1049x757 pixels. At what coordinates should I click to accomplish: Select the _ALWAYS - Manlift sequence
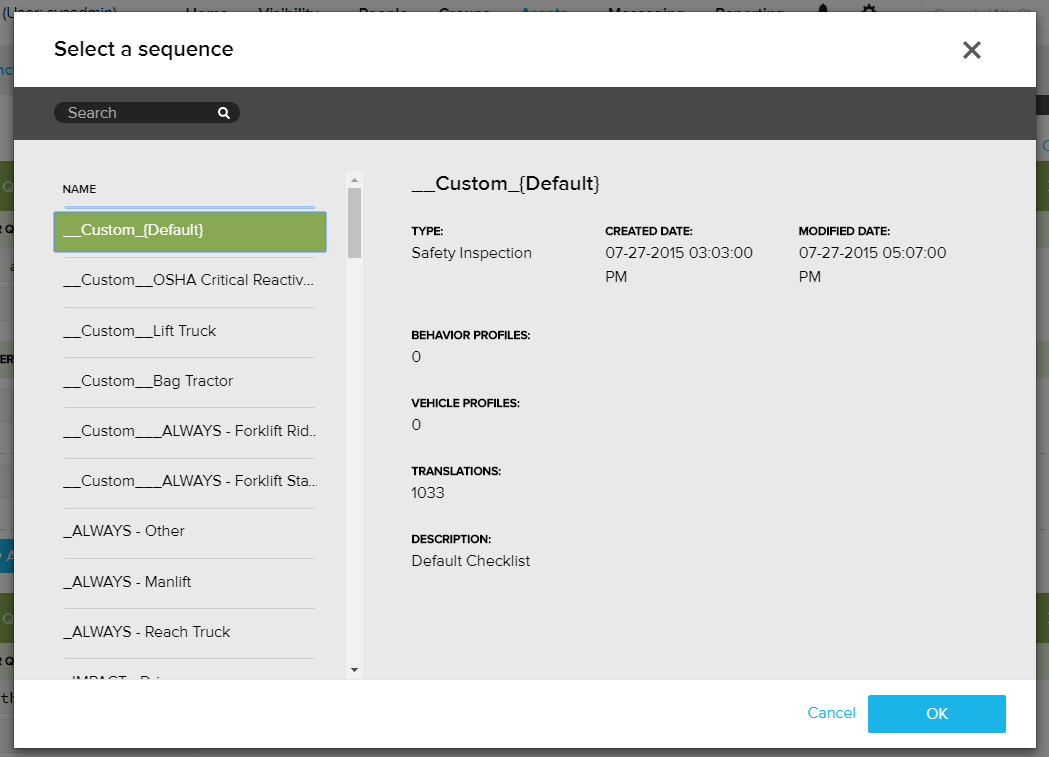[189, 581]
